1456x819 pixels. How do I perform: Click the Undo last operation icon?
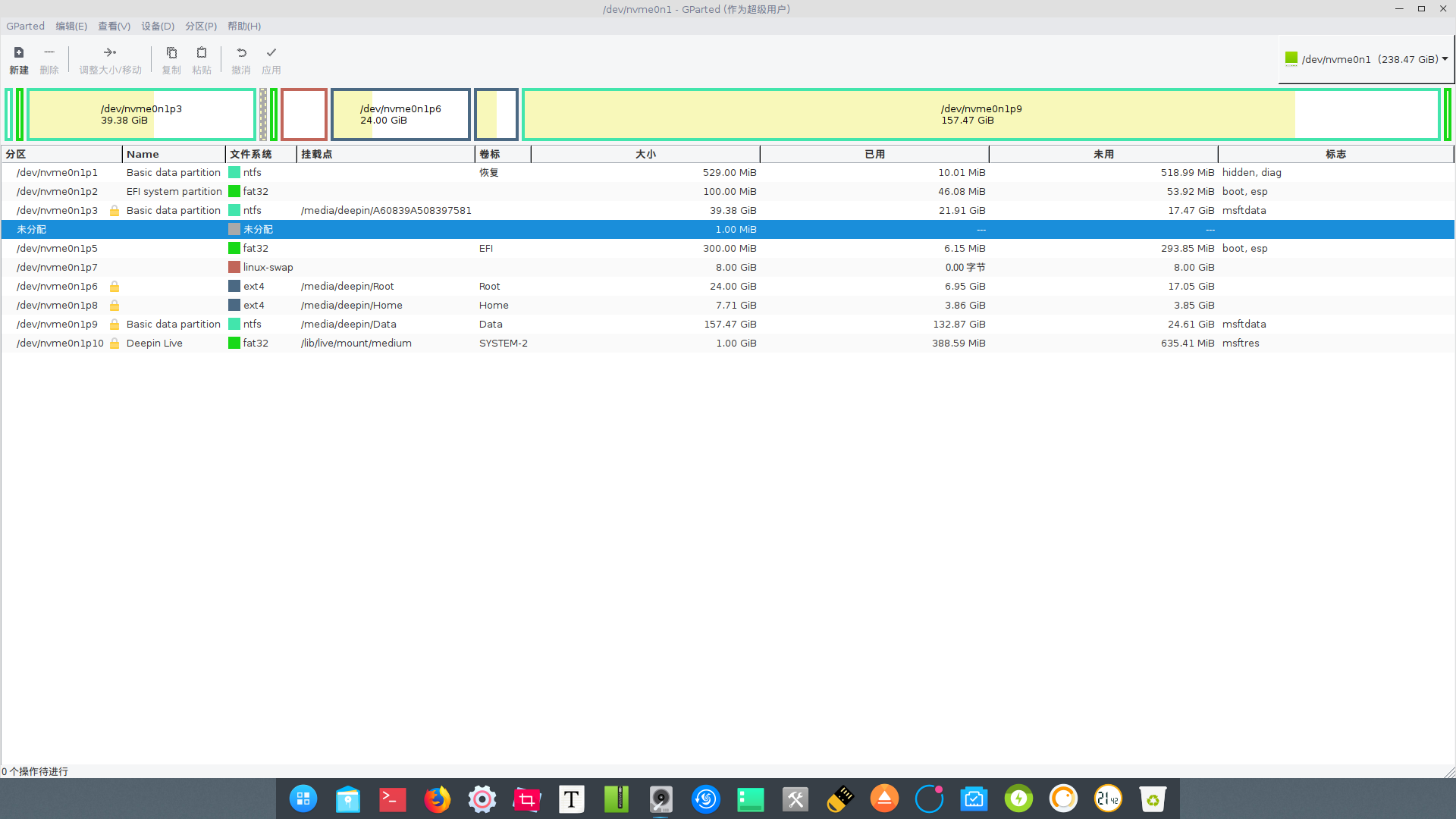pyautogui.click(x=241, y=53)
